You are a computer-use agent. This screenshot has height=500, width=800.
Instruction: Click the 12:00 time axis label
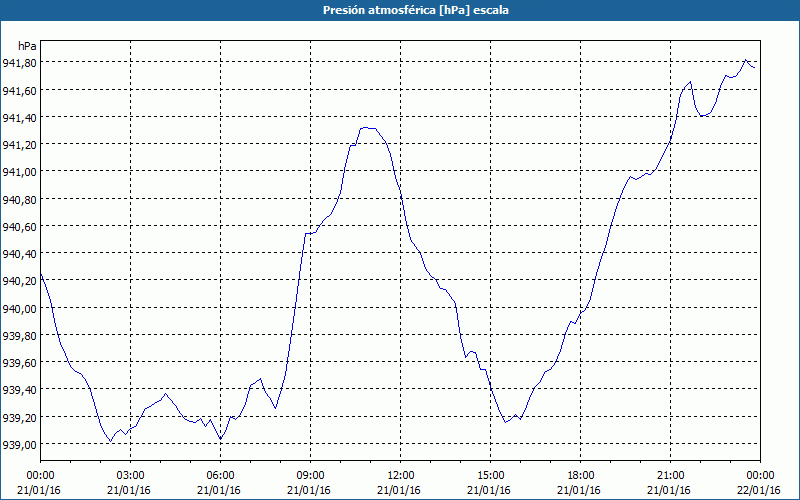(401, 476)
